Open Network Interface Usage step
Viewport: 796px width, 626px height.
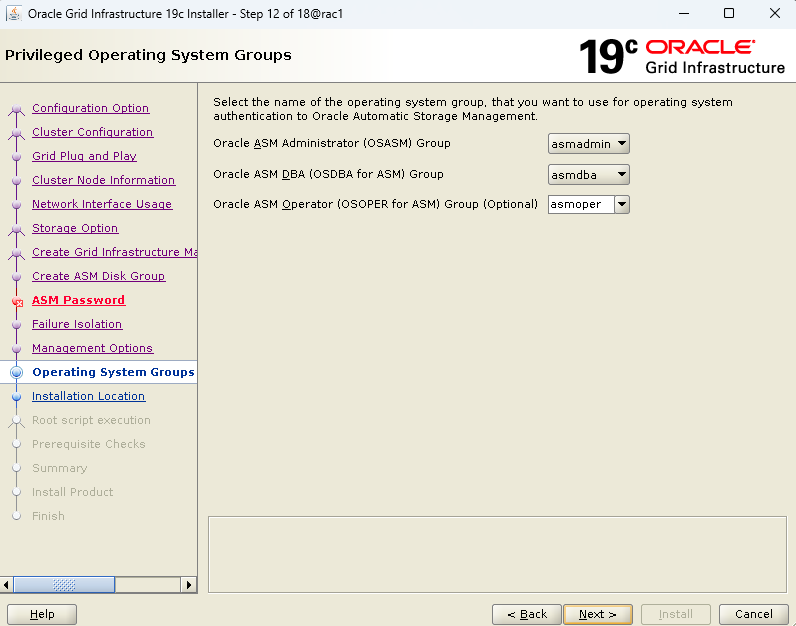(102, 204)
